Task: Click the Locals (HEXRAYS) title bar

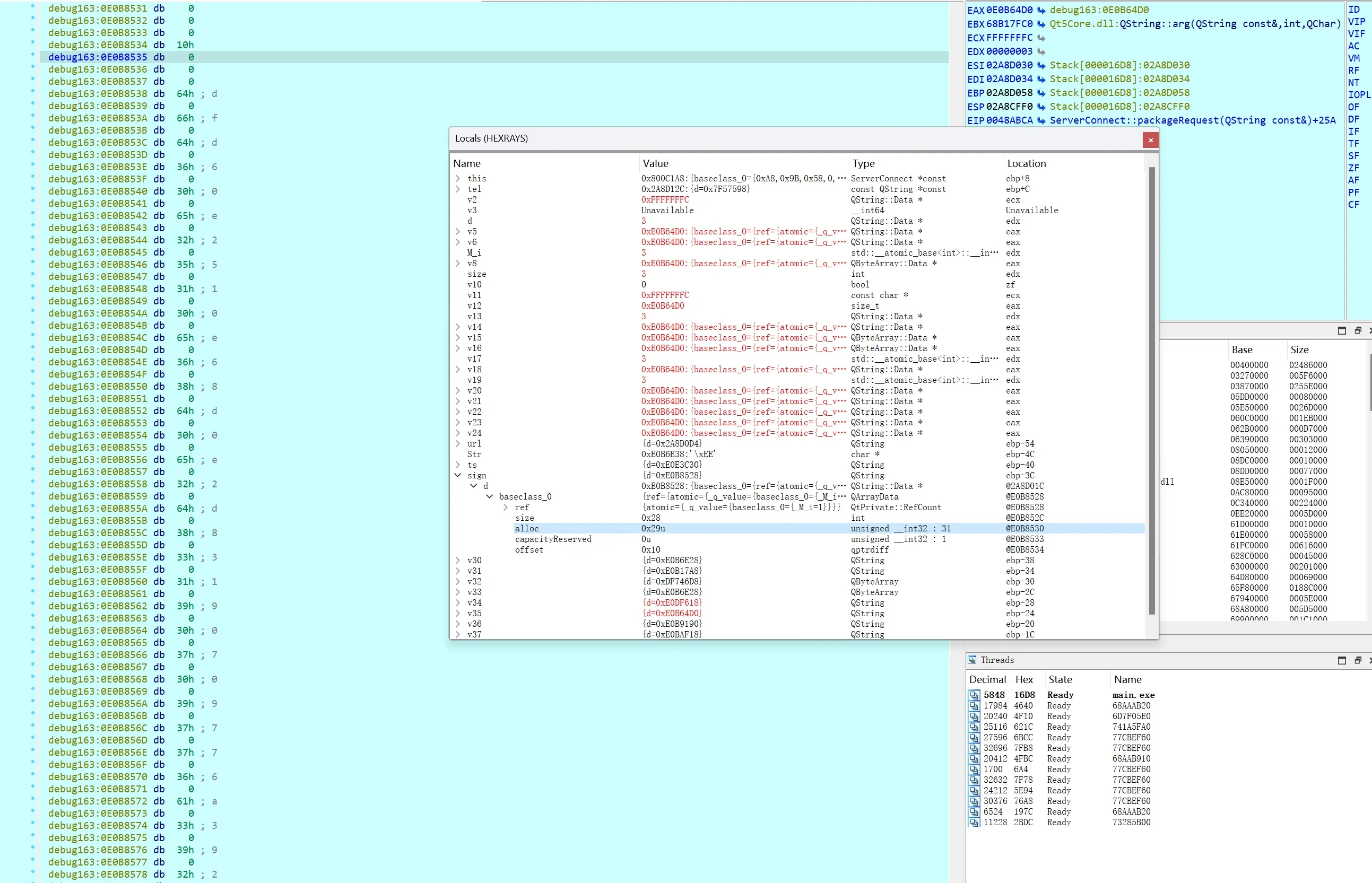Action: [794, 139]
